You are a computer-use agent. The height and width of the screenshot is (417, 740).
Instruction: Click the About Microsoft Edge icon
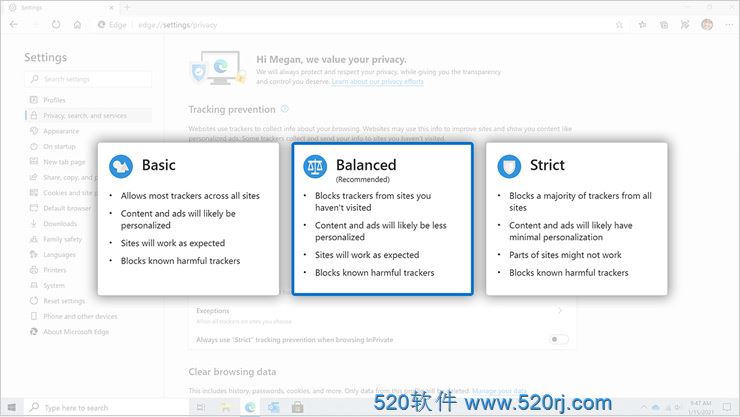(x=34, y=332)
